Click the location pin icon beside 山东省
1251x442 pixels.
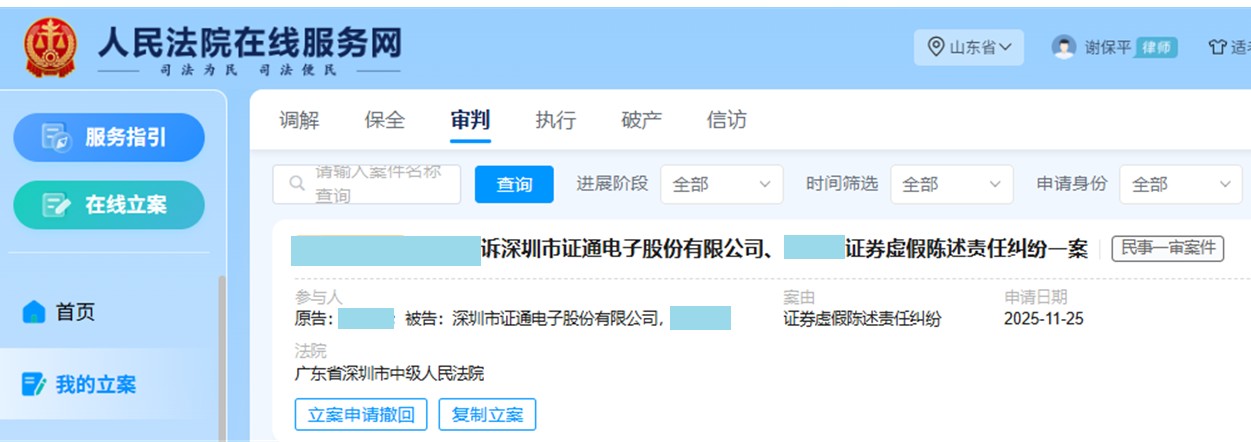[x=936, y=47]
